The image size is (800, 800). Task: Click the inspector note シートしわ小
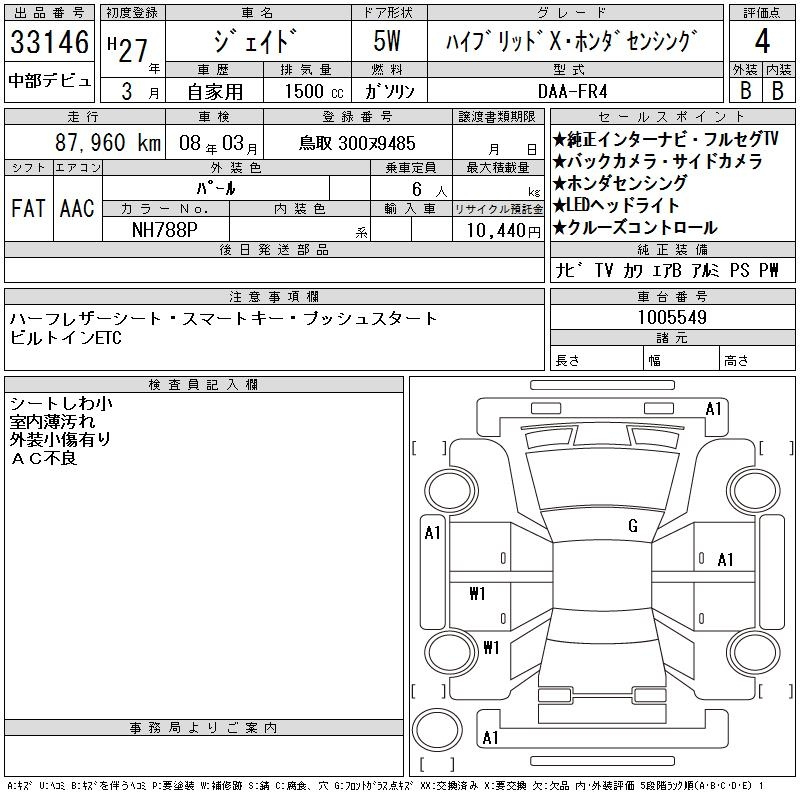click(61, 404)
